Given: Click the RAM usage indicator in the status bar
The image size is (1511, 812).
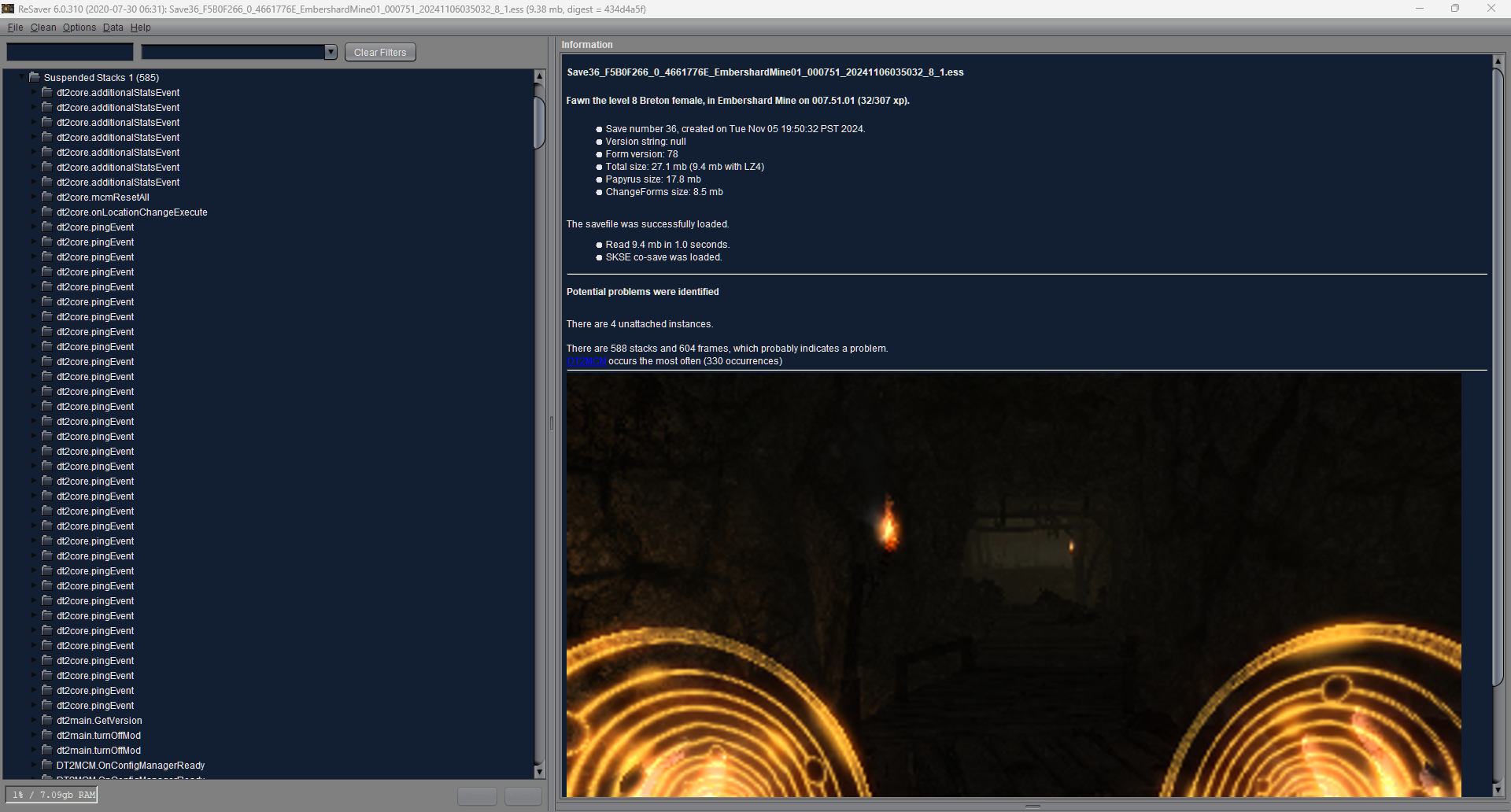Looking at the screenshot, I should point(50,794).
